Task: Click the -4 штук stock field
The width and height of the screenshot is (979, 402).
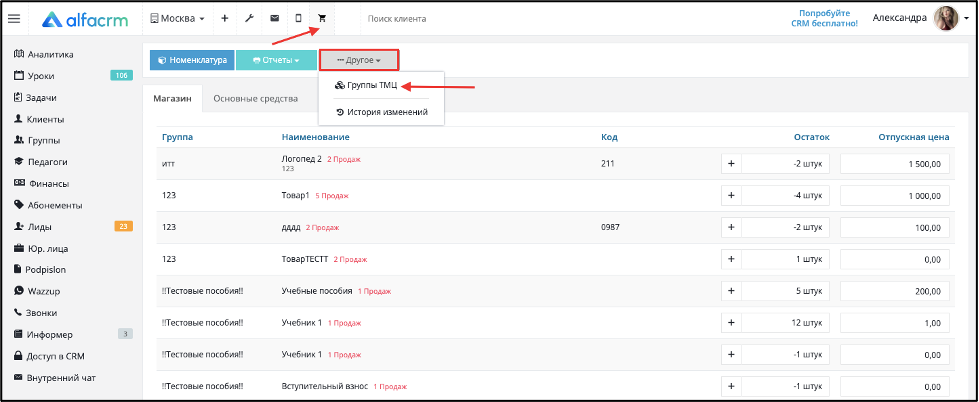Action: pos(786,195)
